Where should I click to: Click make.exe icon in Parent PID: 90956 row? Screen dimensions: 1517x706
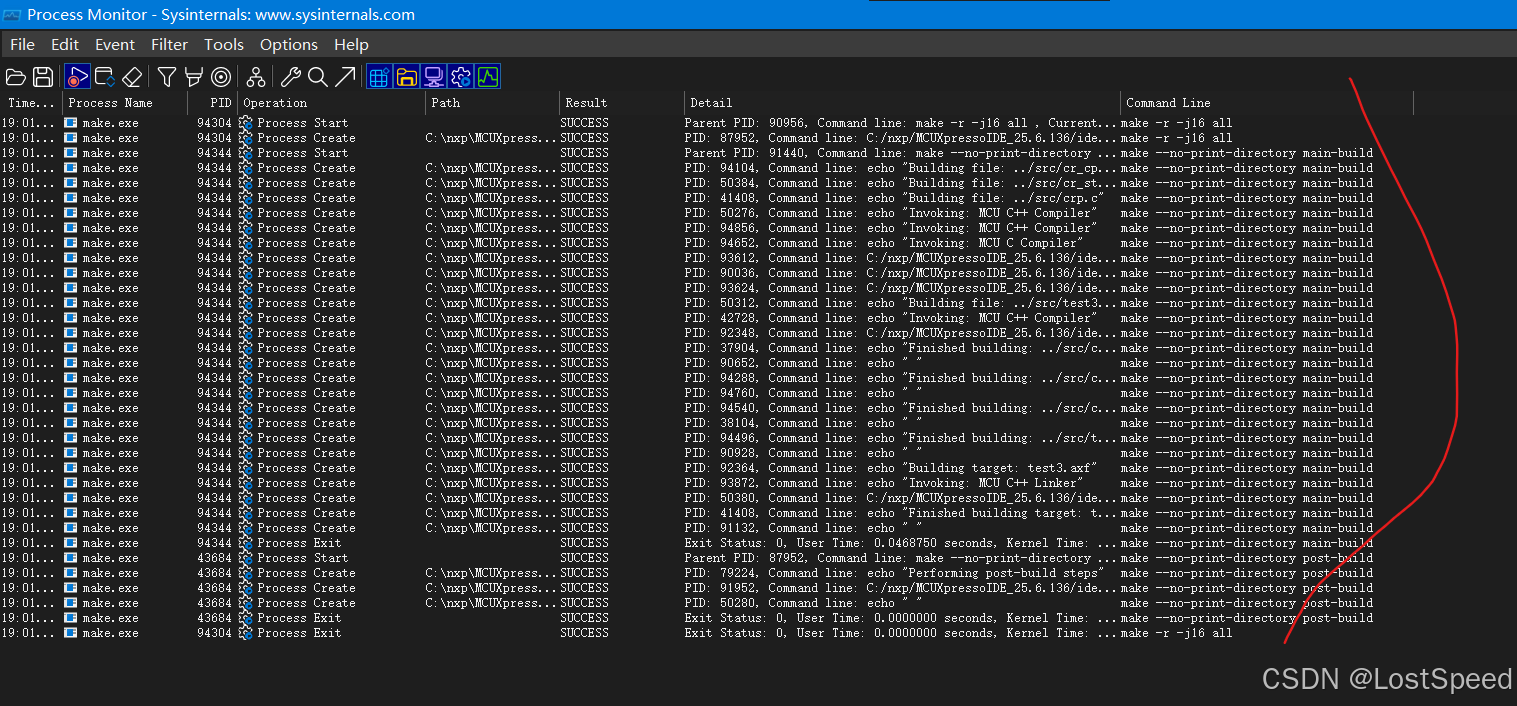pyautogui.click(x=70, y=123)
